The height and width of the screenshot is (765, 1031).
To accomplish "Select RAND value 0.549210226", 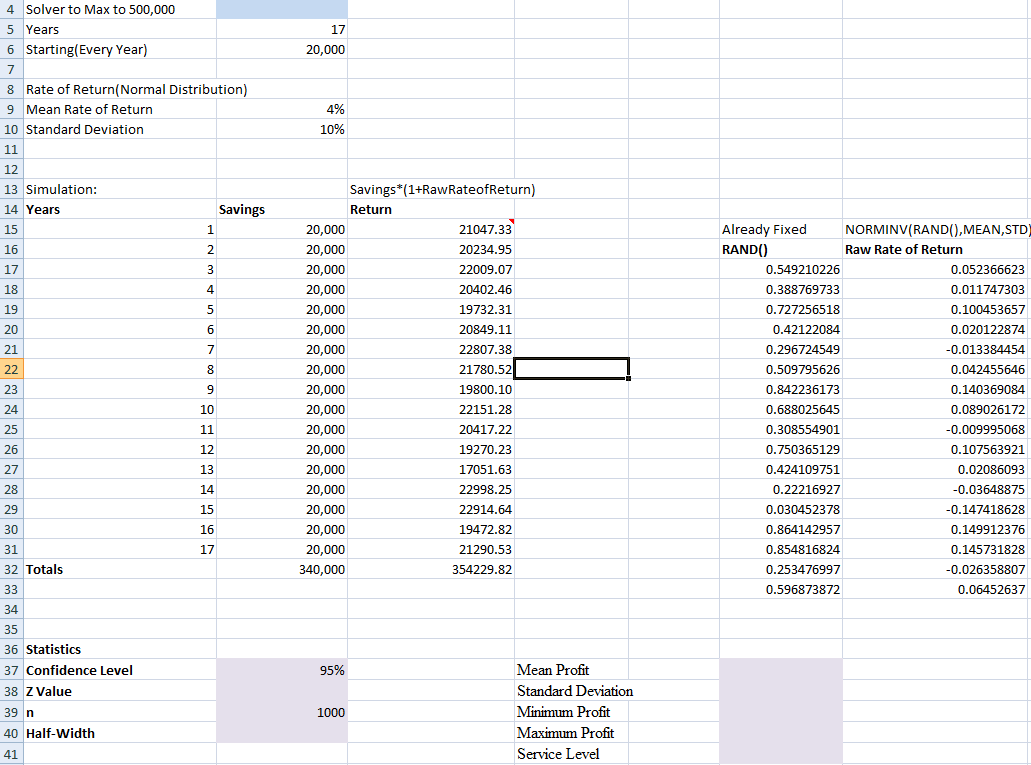I will 781,270.
